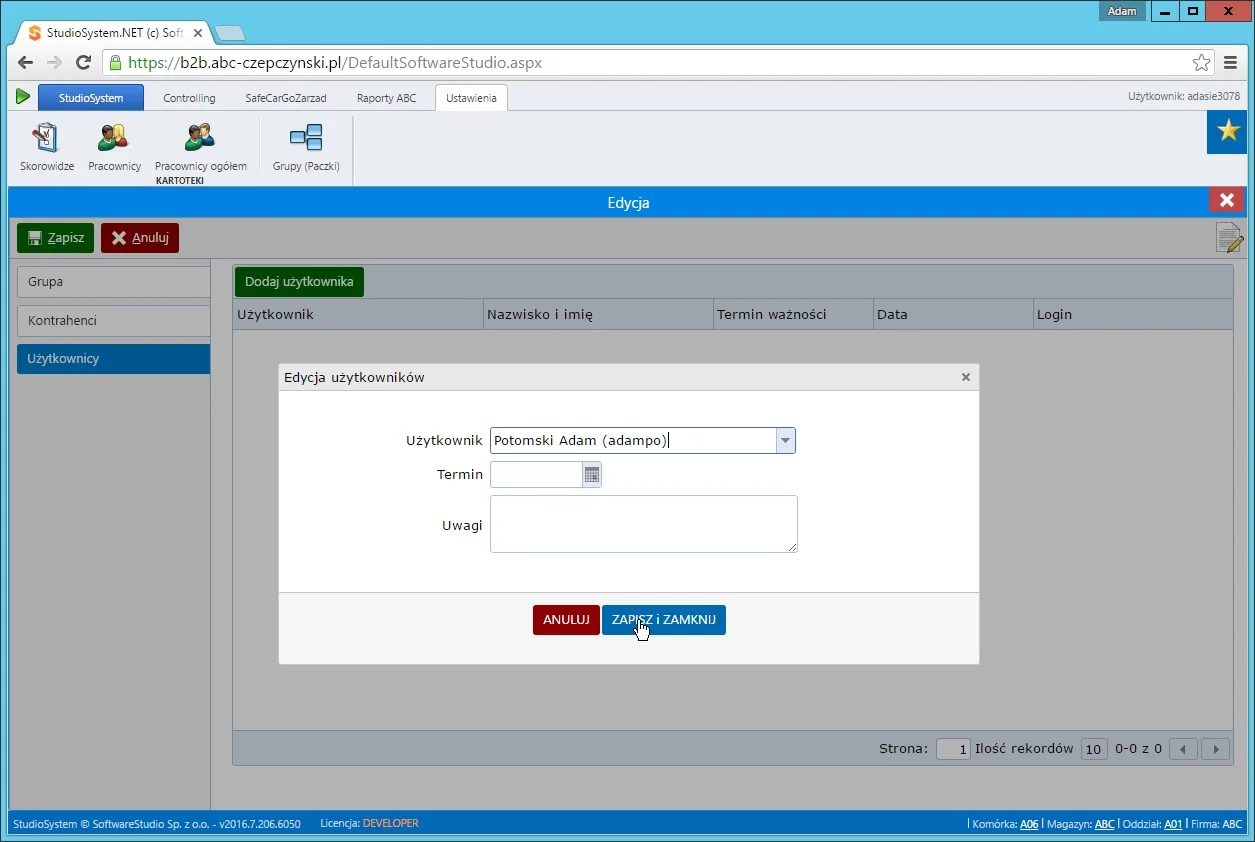Viewport: 1255px width, 842px height.
Task: Click the Komórka A06 link
Action: coord(1029,824)
